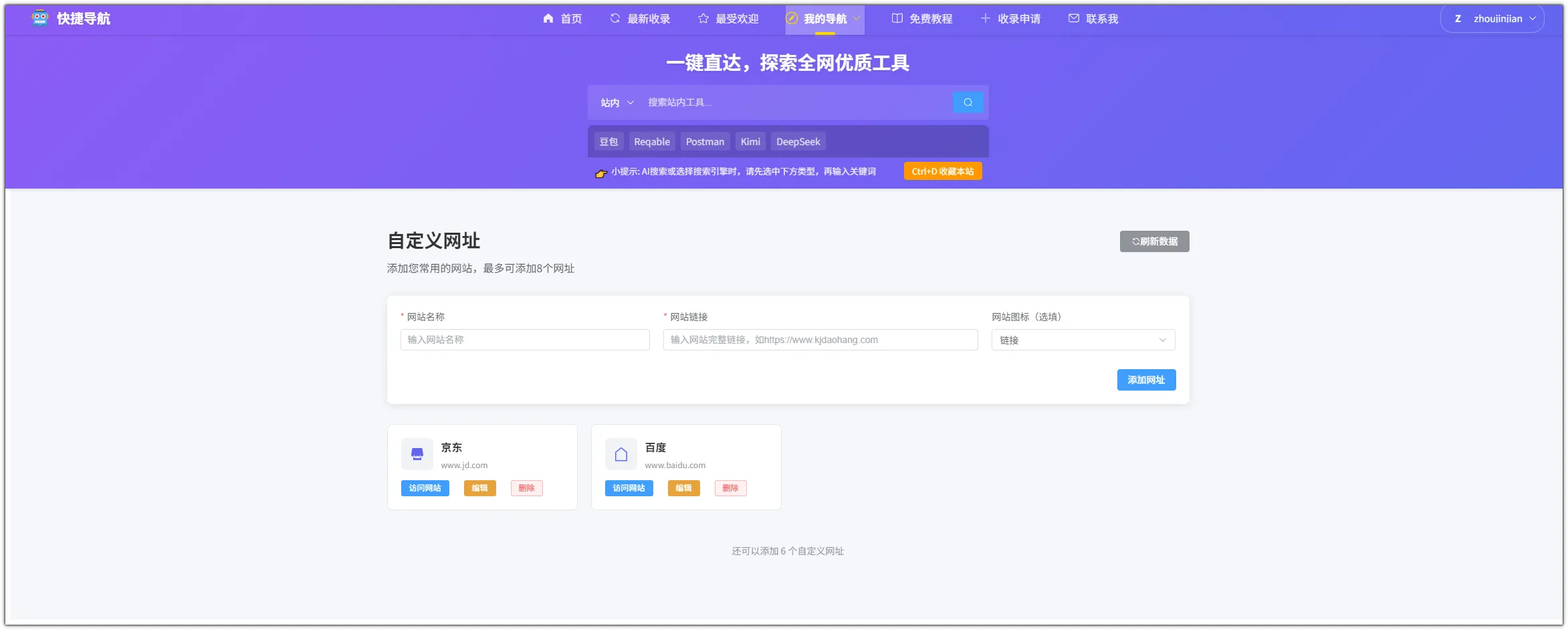Screen dimensions: 1568x630
Task: Click the 添加网址 button
Action: pos(1146,380)
